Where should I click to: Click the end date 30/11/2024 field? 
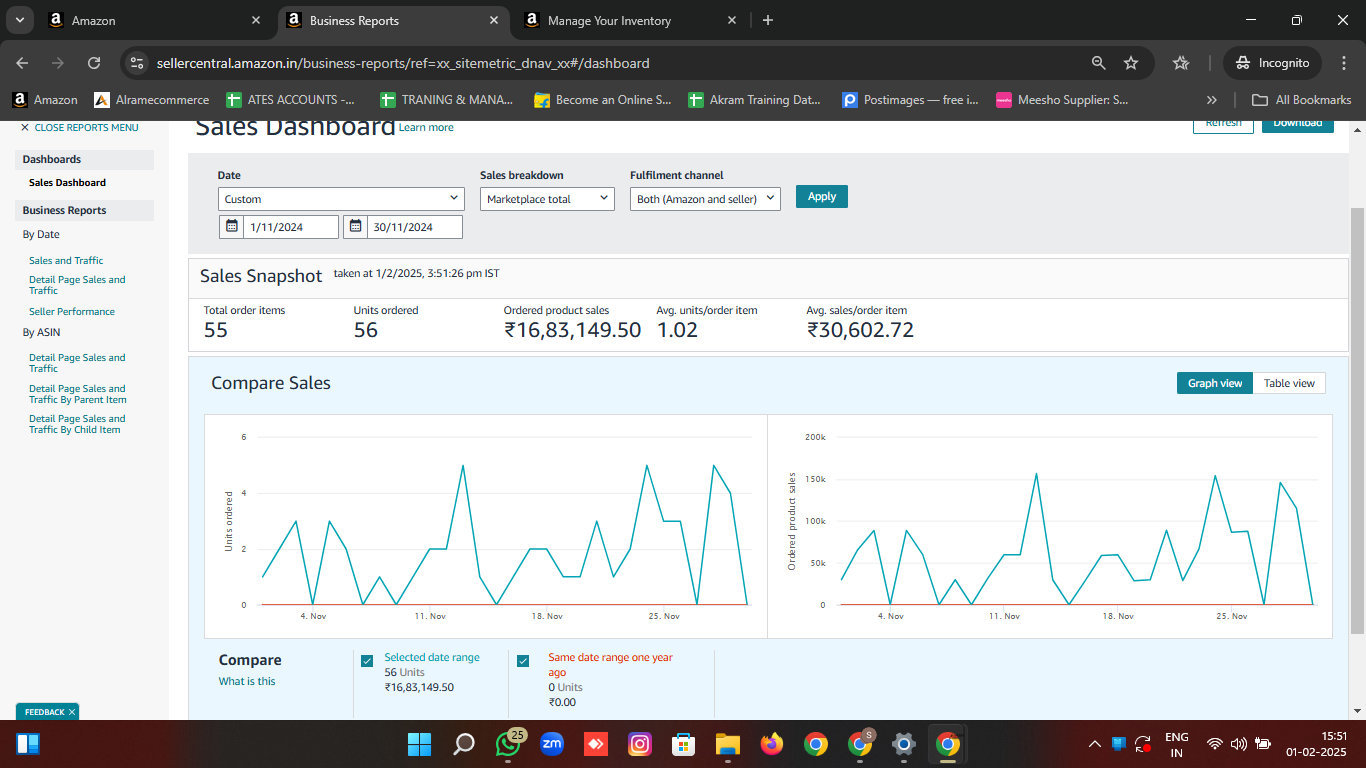point(414,227)
